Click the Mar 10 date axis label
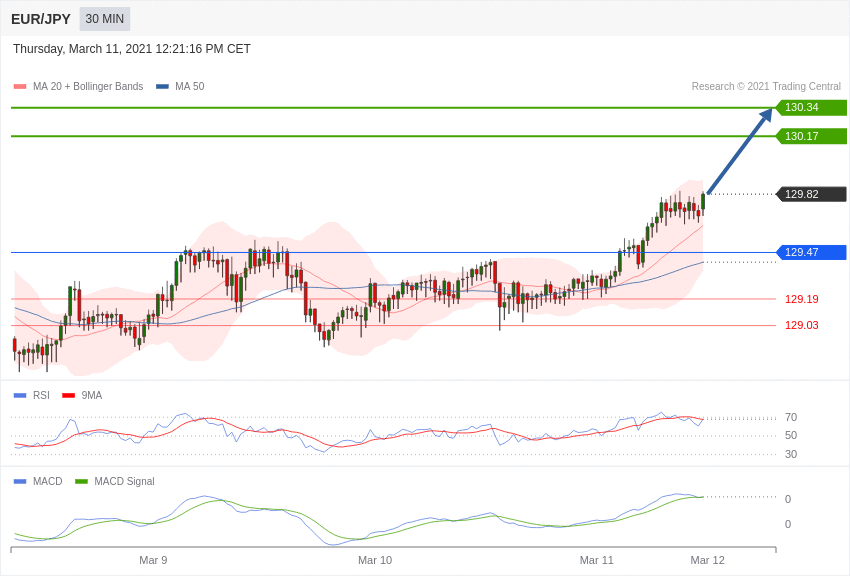 [375, 560]
